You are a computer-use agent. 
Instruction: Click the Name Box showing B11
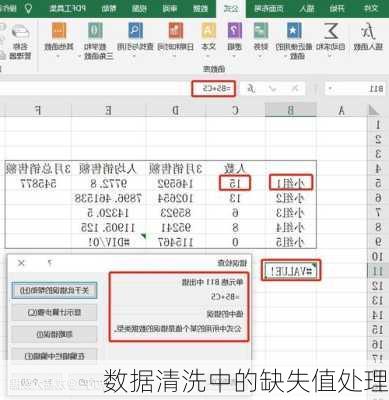click(x=355, y=89)
